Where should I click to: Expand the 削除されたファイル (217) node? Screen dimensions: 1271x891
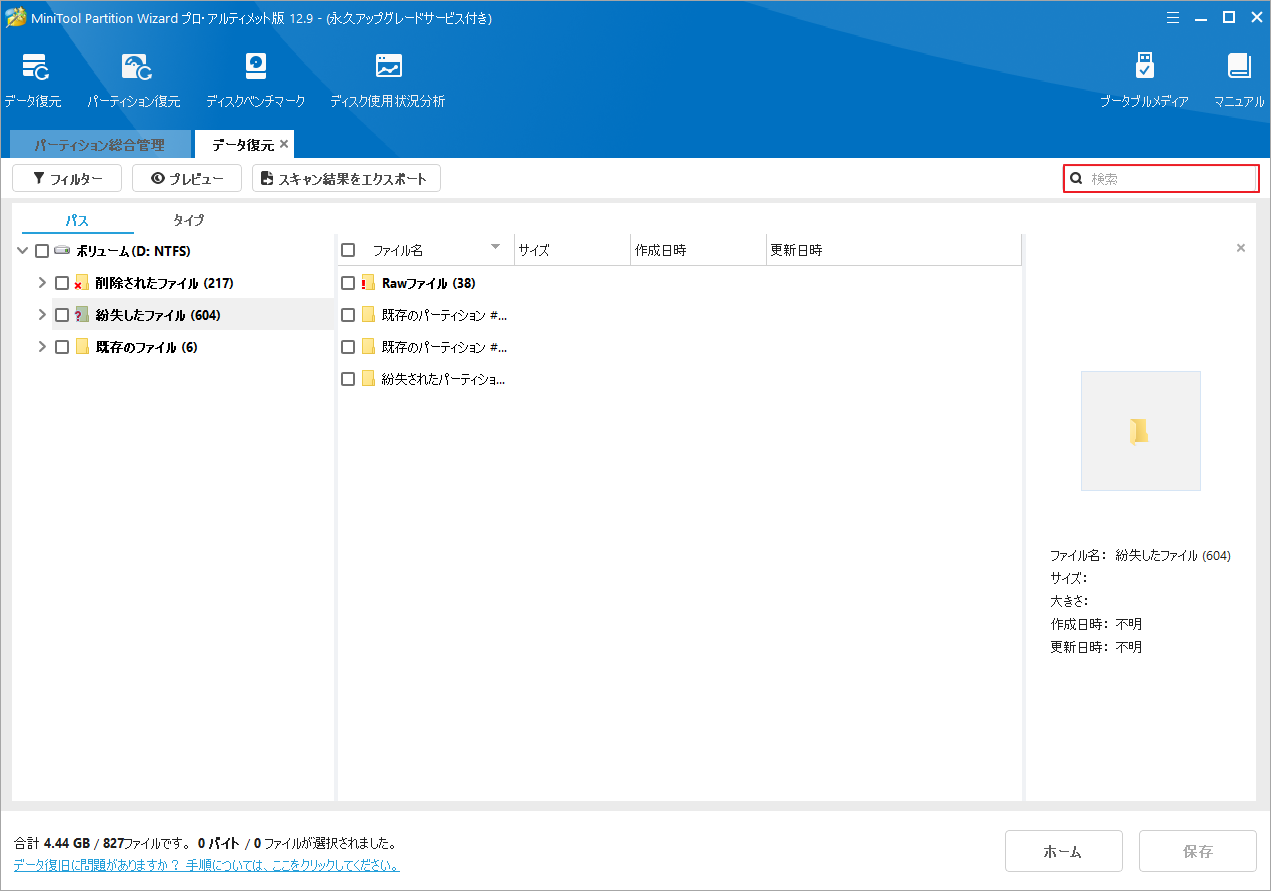click(x=42, y=283)
